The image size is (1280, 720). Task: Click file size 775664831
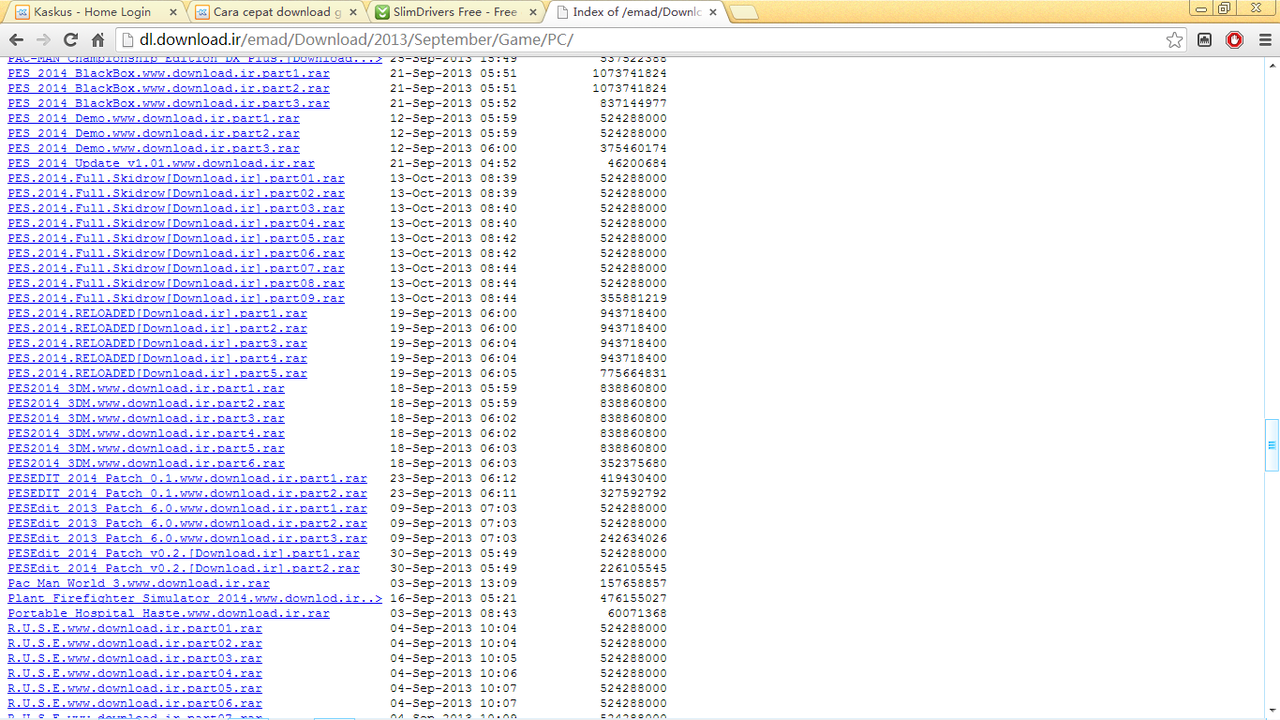click(x=633, y=373)
